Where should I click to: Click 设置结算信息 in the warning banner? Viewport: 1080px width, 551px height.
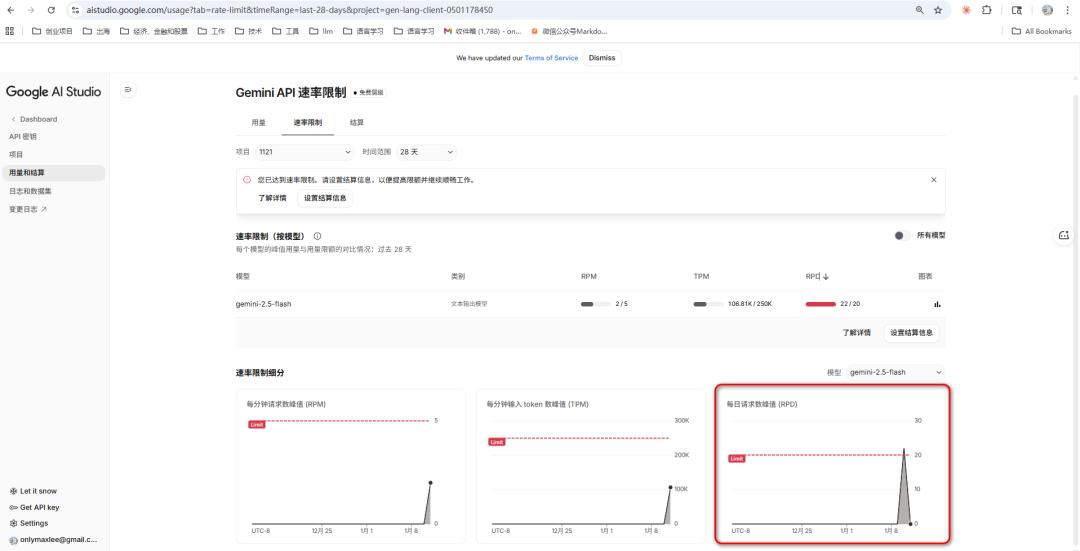tap(325, 198)
